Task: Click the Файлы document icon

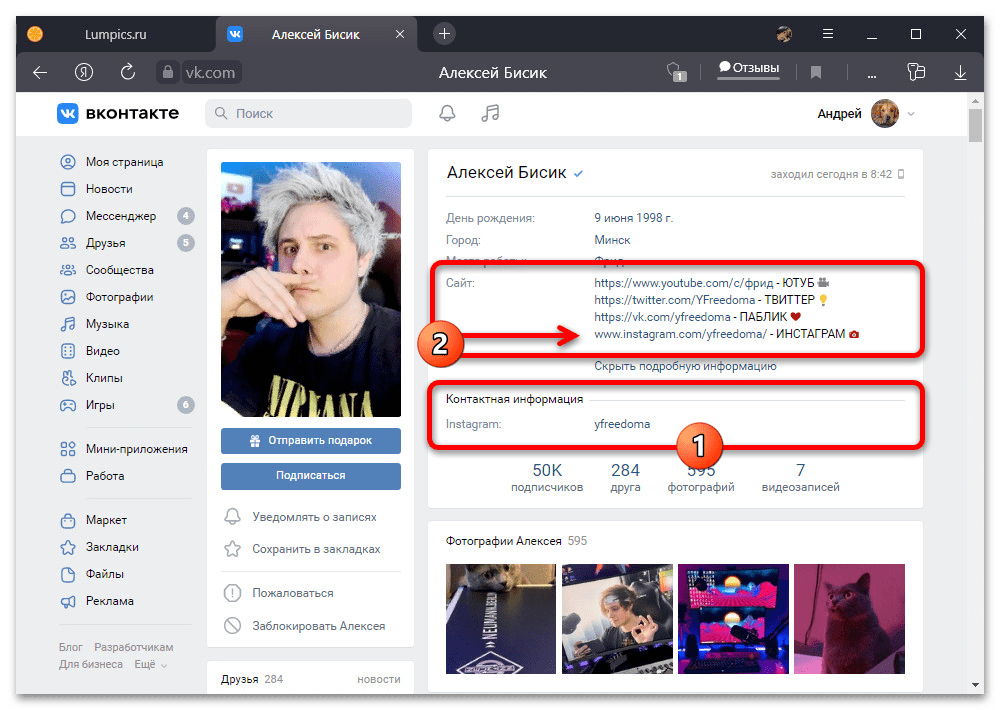Action: pyautogui.click(x=68, y=574)
